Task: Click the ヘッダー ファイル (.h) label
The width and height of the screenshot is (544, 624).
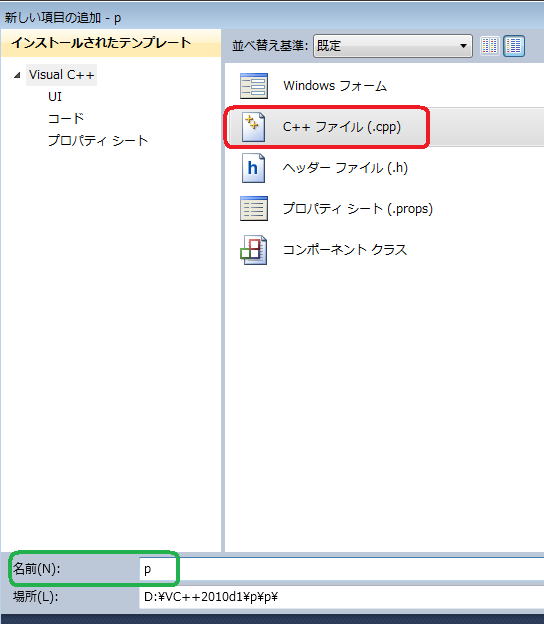Action: click(345, 168)
